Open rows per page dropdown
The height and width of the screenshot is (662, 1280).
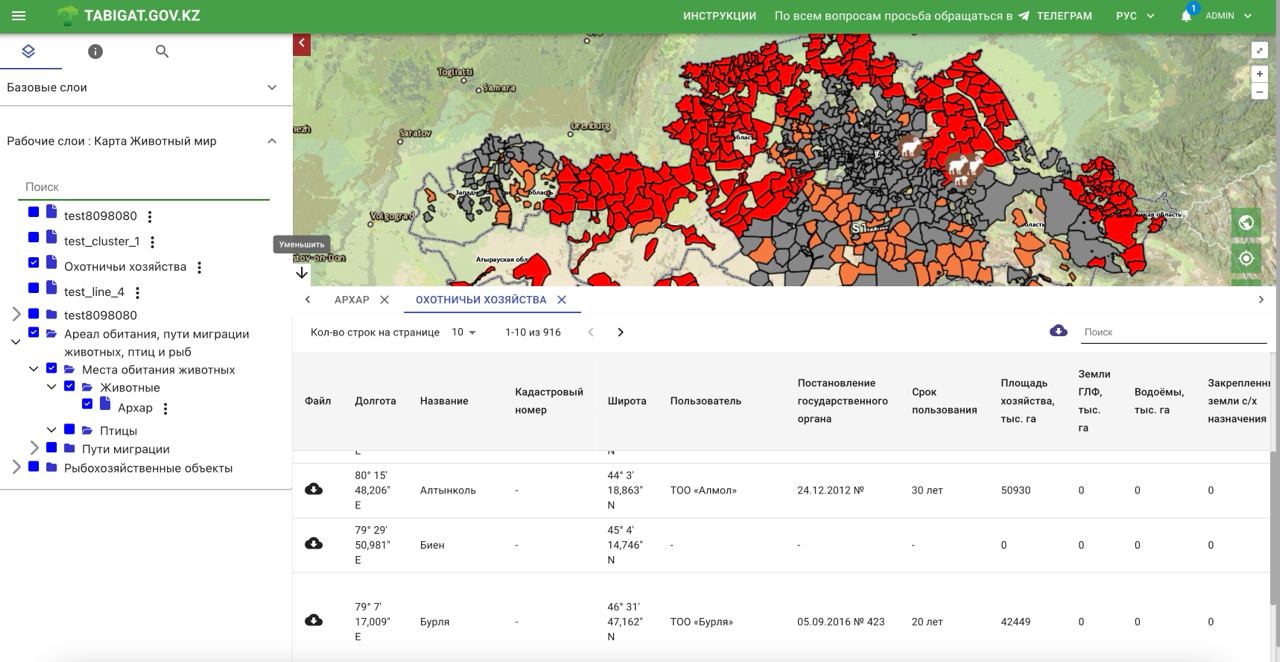point(463,332)
